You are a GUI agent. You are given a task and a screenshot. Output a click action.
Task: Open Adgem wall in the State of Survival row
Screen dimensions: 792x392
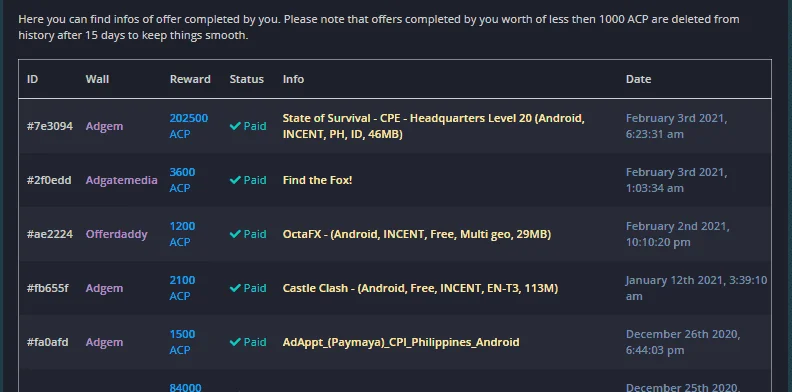click(x=104, y=126)
